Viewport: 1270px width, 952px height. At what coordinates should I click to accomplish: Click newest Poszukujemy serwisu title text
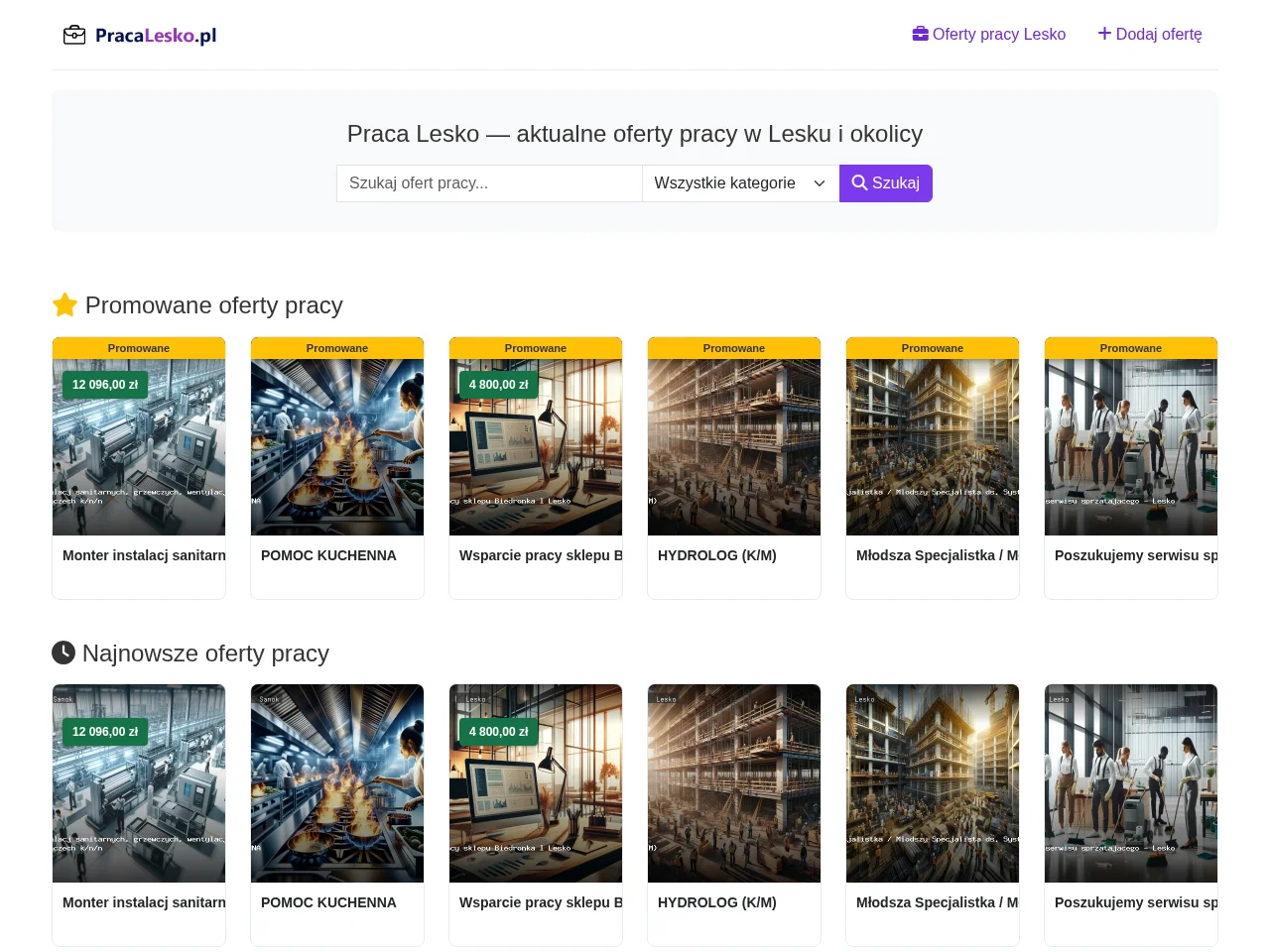(1136, 902)
